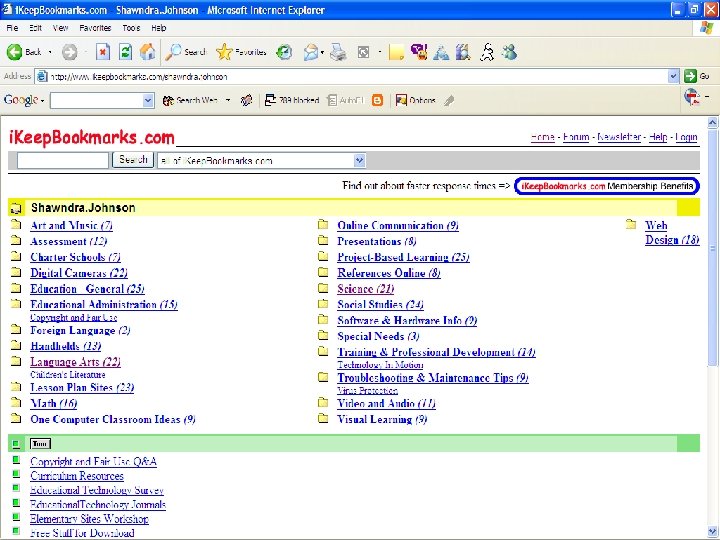Open the Mail icon dropdown arrow
Screen dimensions: 720x540
[322, 52]
